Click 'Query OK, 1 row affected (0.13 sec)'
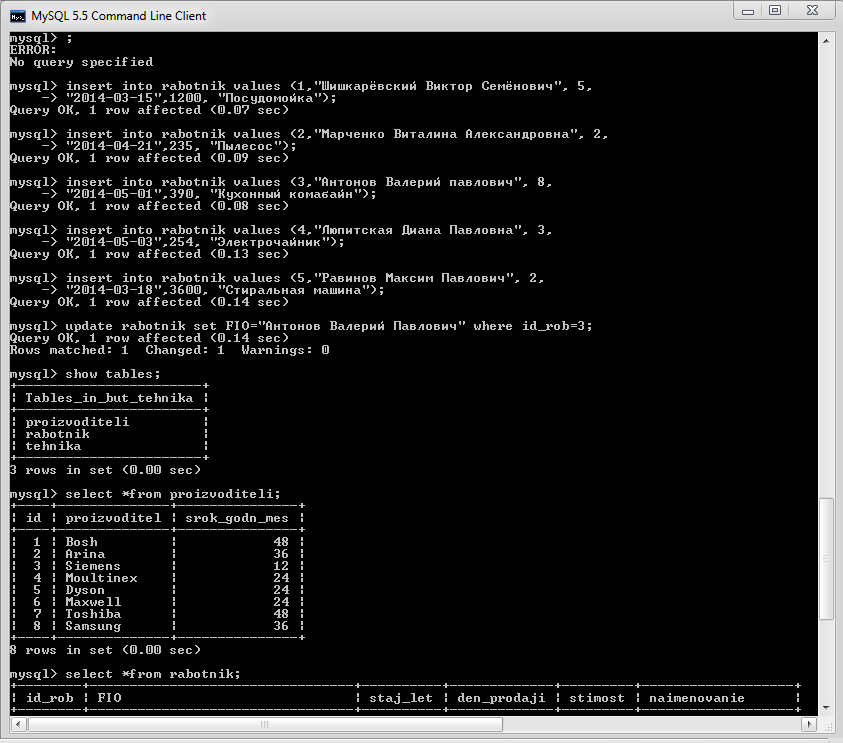This screenshot has width=843, height=743. (149, 254)
